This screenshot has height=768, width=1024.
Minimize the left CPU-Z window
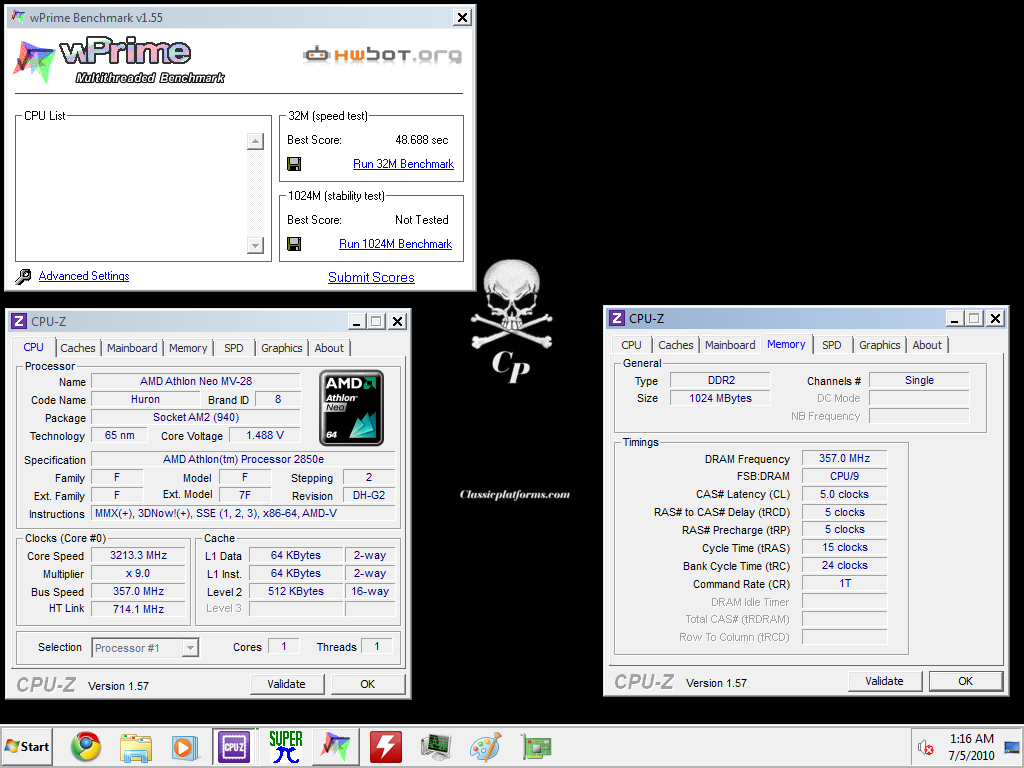[356, 321]
